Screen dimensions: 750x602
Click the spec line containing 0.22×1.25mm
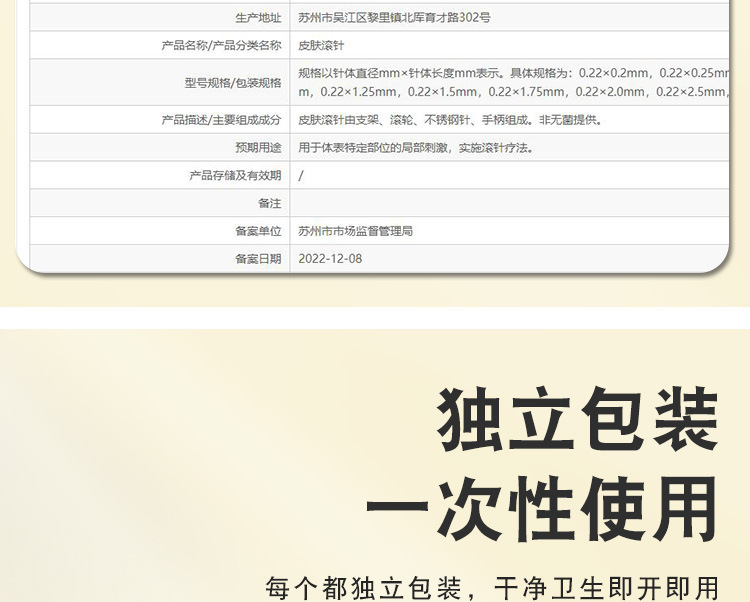click(513, 92)
